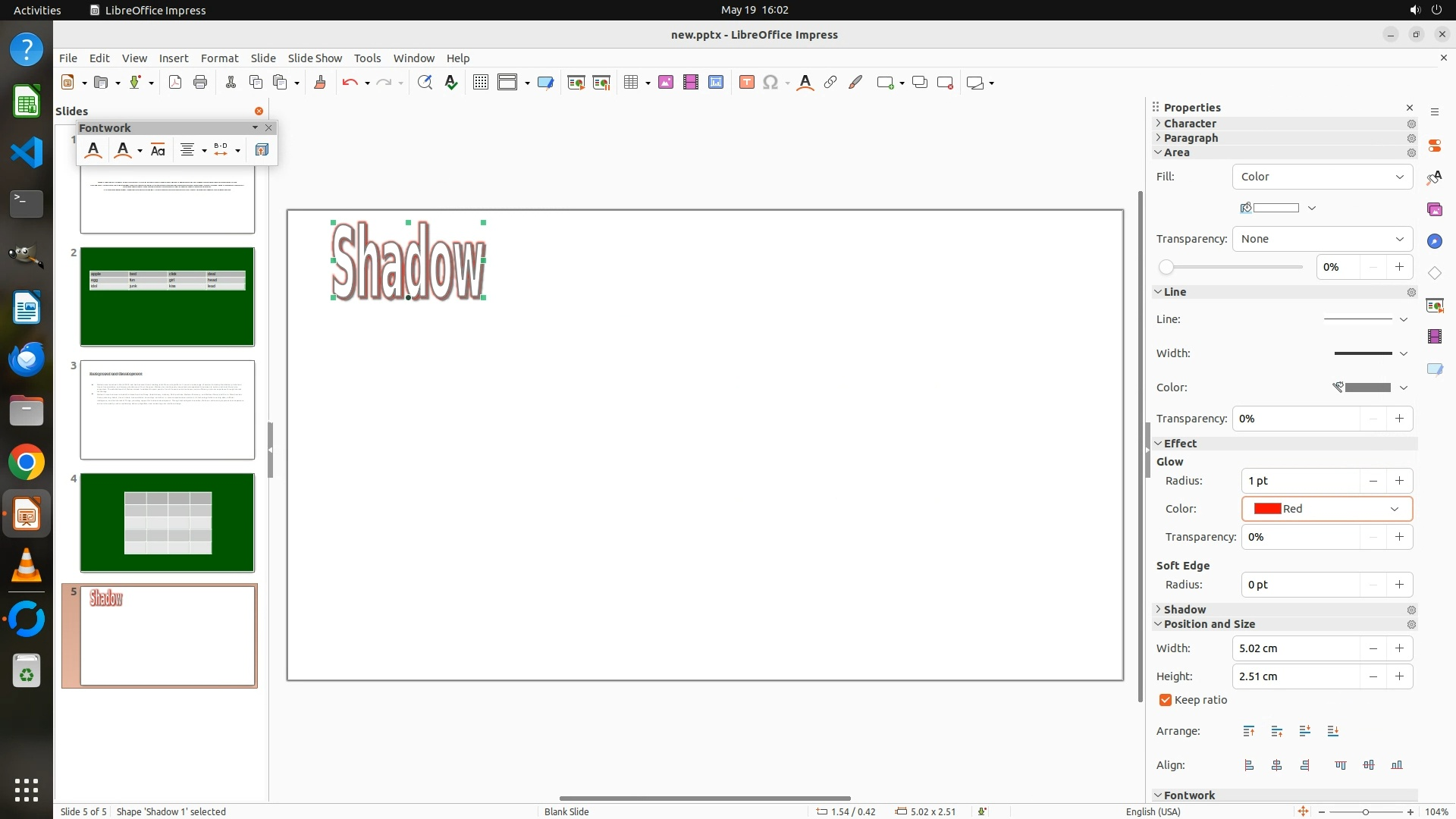This screenshot has height=819, width=1456.
Task: Click Display Grid icon in toolbar
Action: pos(480,83)
